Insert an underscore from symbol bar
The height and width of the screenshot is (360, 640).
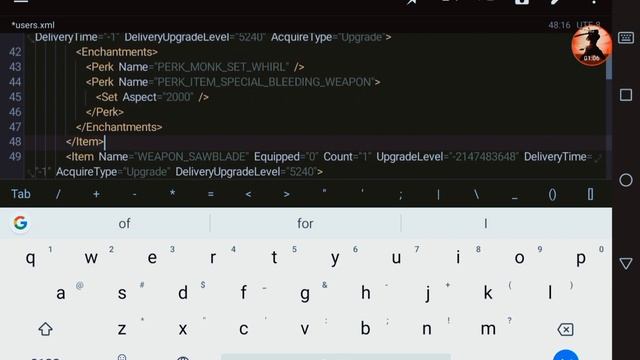point(515,198)
